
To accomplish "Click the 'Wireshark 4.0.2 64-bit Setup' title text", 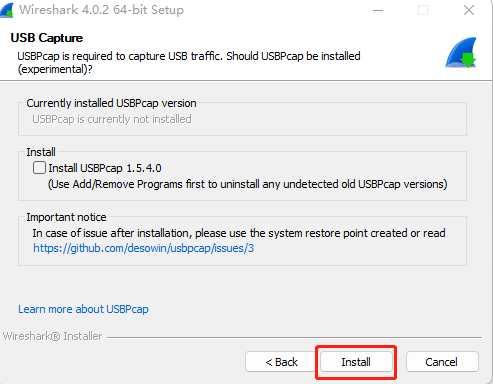I will coord(101,10).
